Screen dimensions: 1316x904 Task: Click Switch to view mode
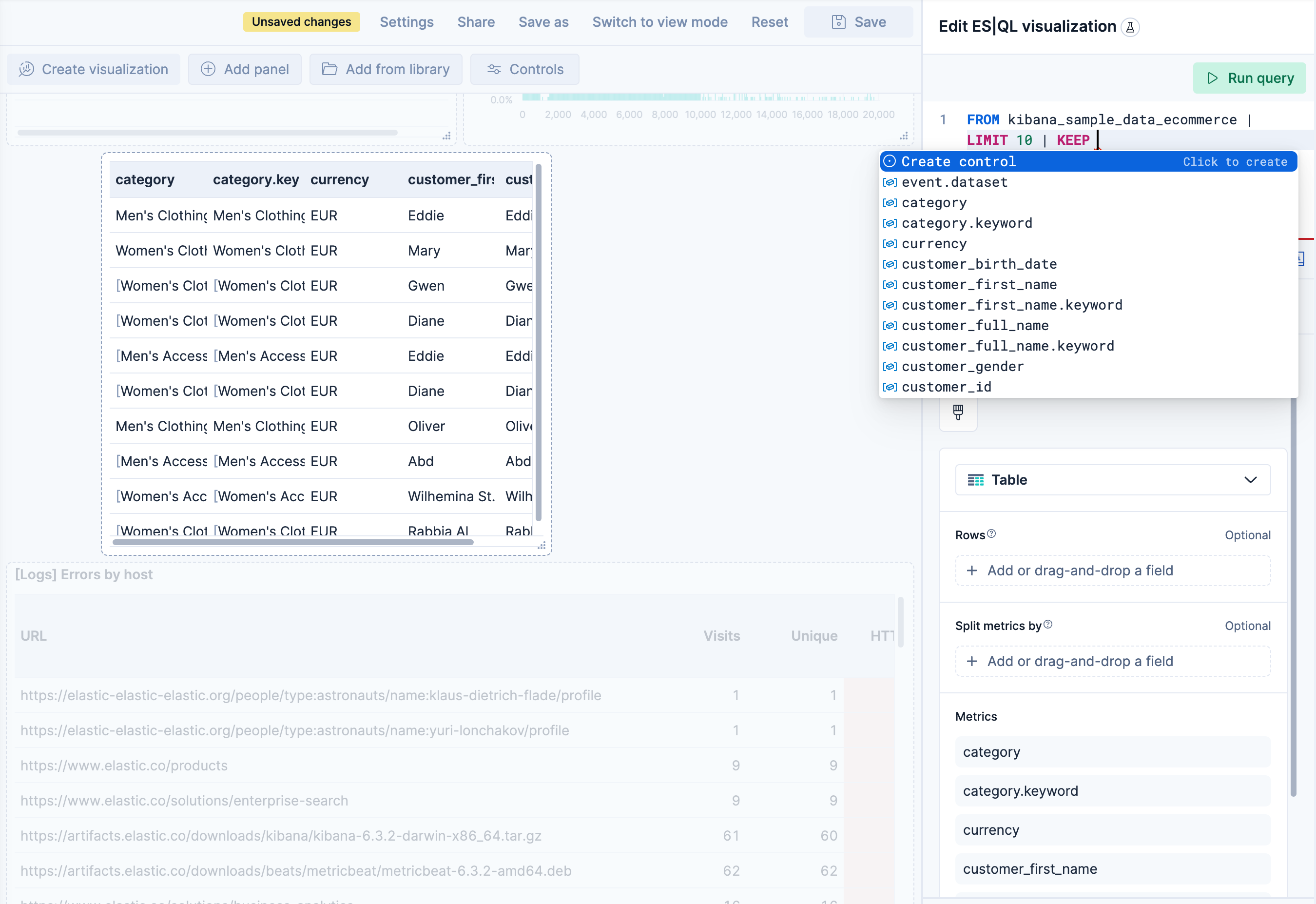[x=659, y=21]
